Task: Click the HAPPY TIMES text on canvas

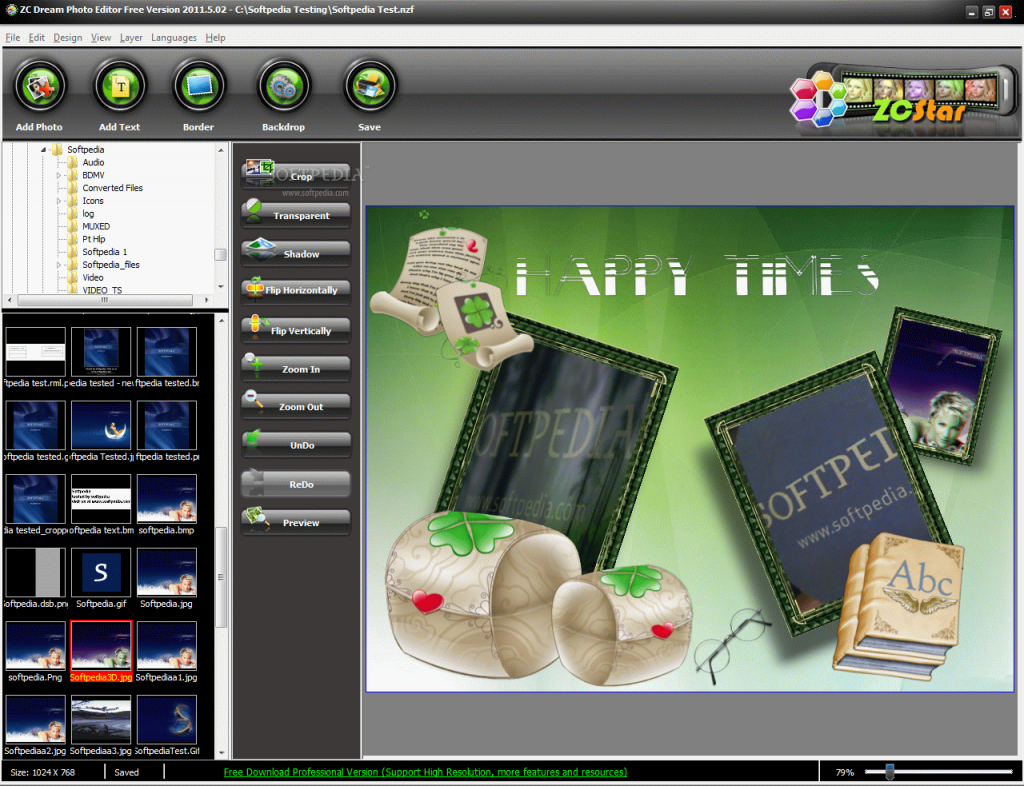Action: coord(697,276)
